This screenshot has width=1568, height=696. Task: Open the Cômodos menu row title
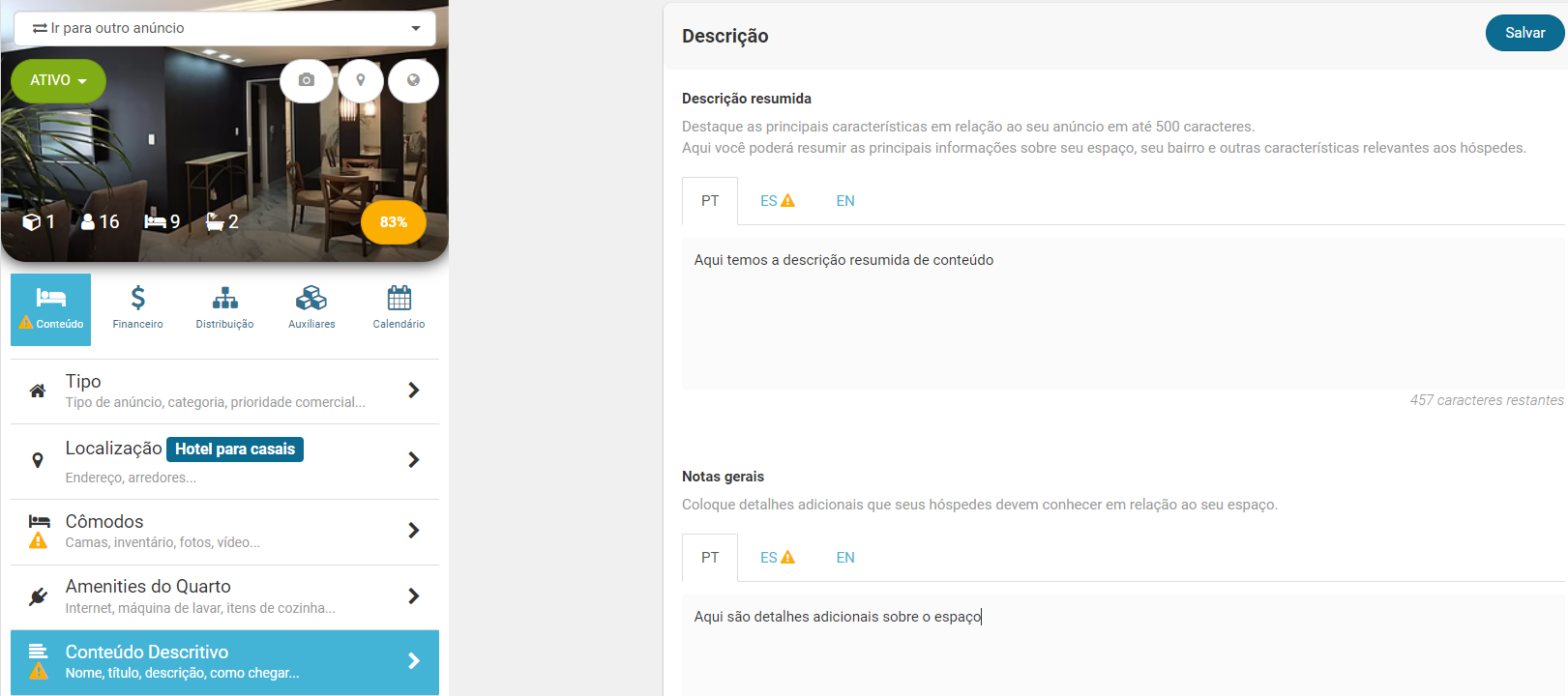click(104, 522)
